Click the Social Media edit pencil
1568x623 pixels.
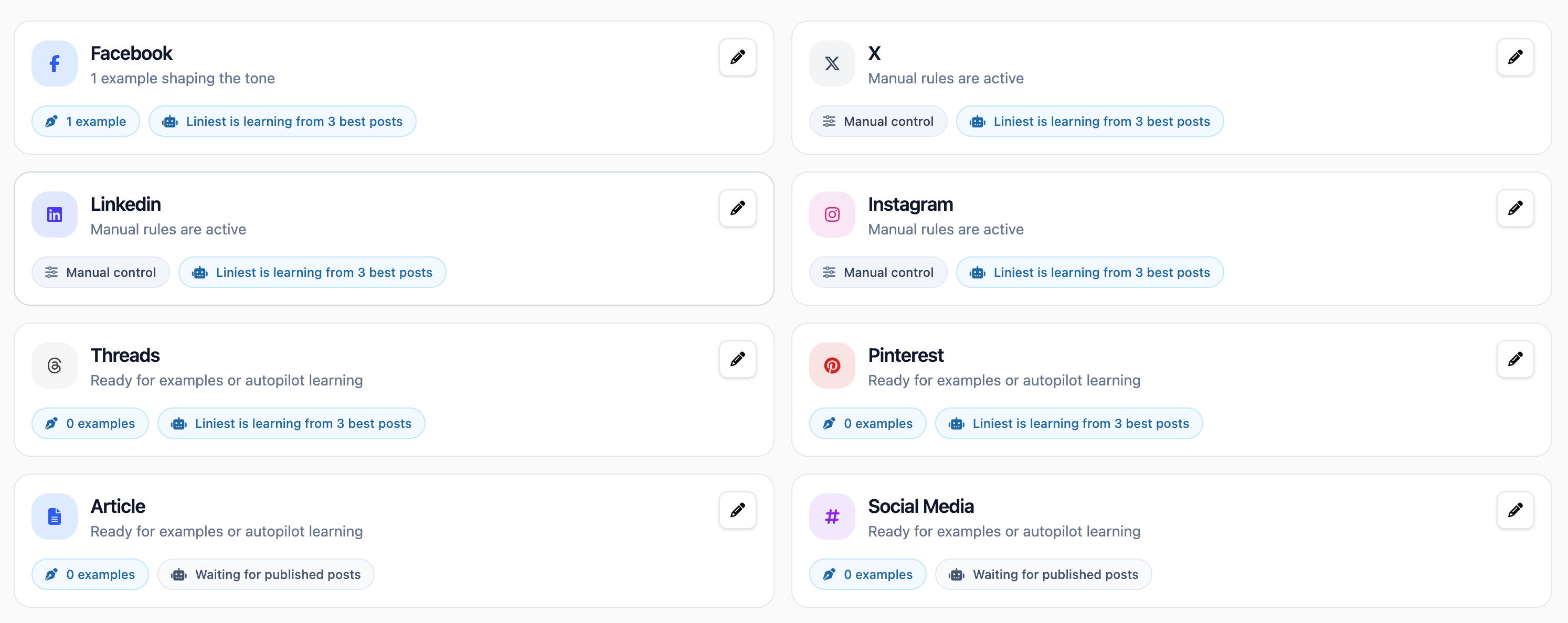(x=1514, y=510)
